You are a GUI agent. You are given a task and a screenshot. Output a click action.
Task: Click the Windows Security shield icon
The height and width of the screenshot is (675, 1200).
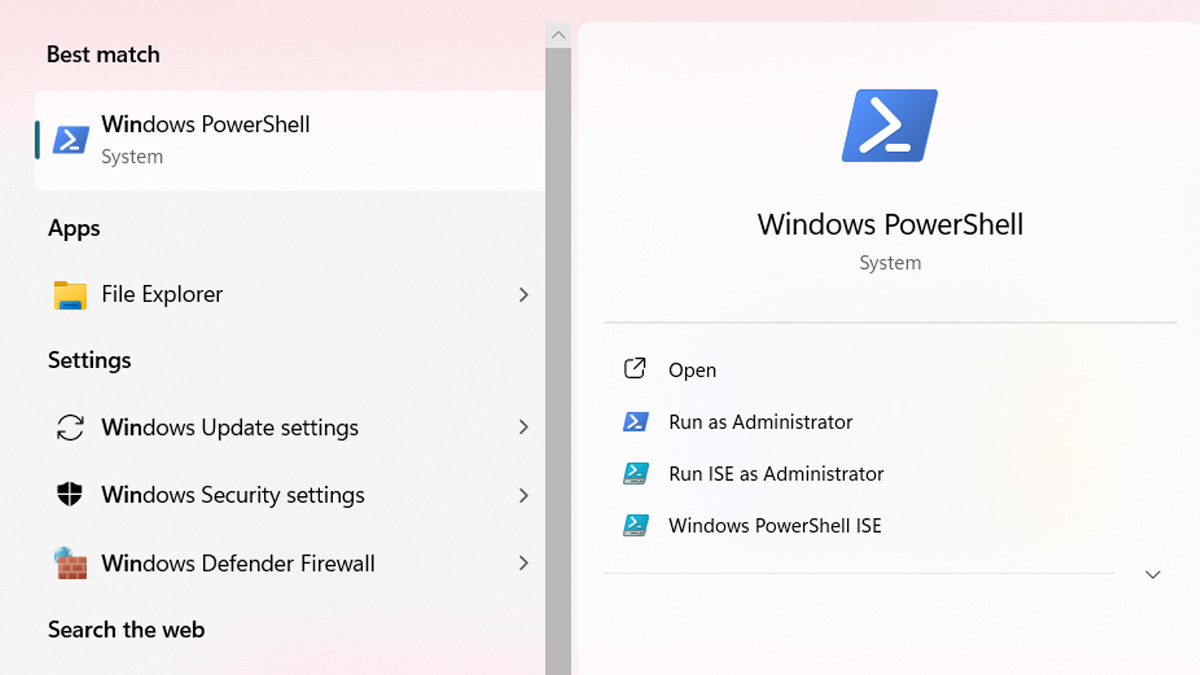[x=70, y=495]
